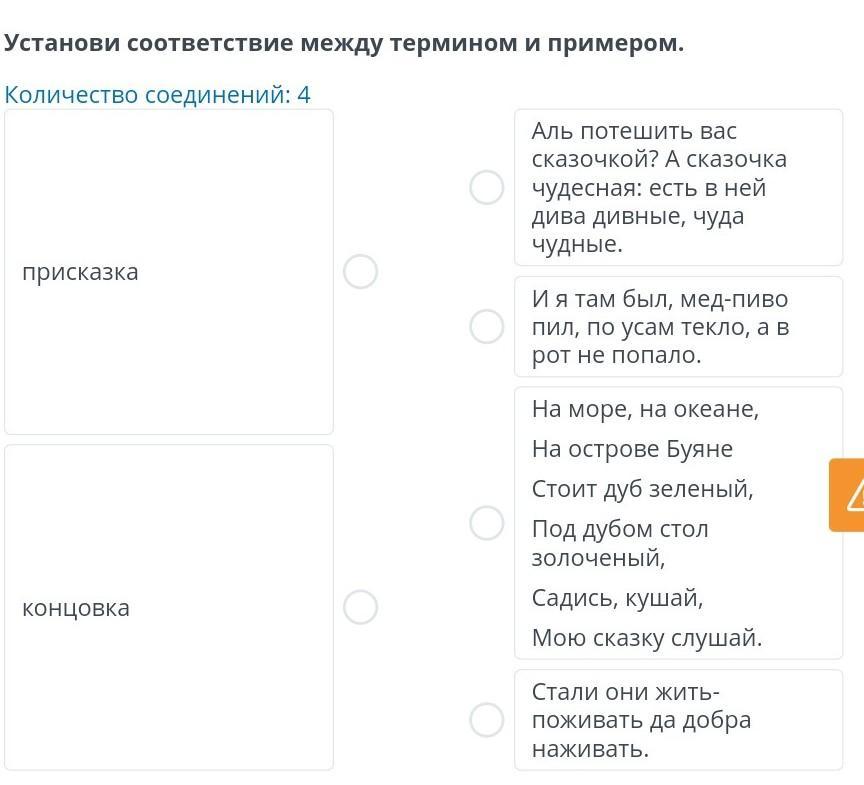
Task: Select circle beside 'Стали они жить-поживать'
Action: [487, 719]
